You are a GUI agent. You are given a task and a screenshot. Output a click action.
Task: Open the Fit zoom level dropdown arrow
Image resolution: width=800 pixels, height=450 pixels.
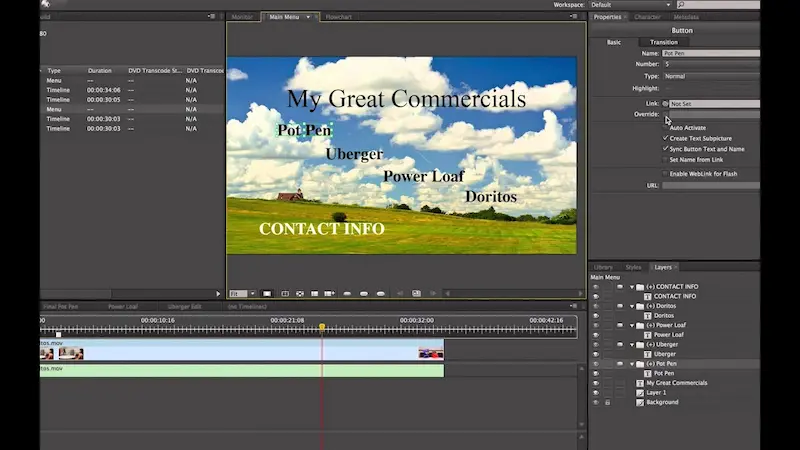pyautogui.click(x=252, y=293)
